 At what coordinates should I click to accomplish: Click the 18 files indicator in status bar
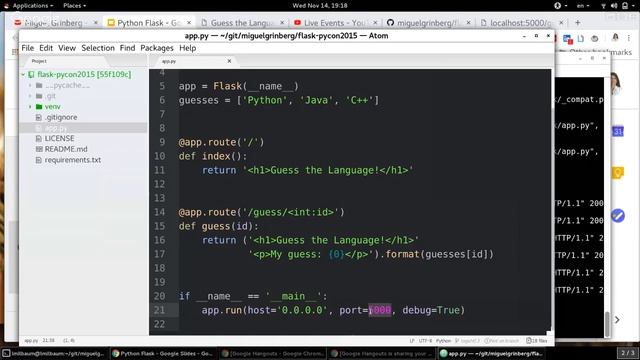(x=537, y=340)
